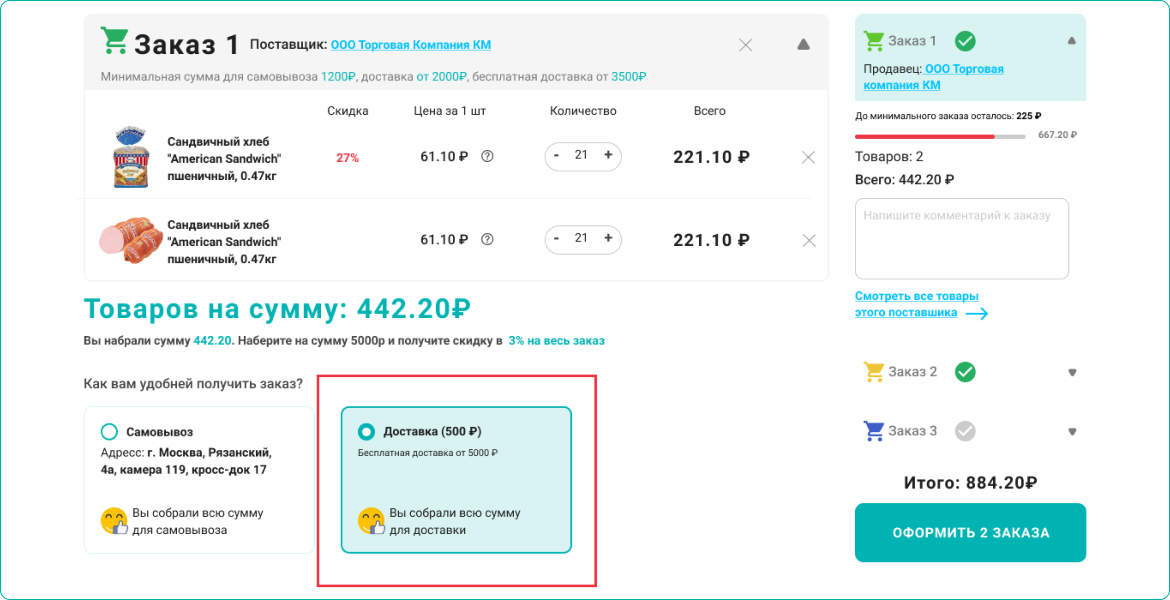The image size is (1170, 600).
Task: Remove Заказ 1 with the header X icon
Action: coord(745,45)
